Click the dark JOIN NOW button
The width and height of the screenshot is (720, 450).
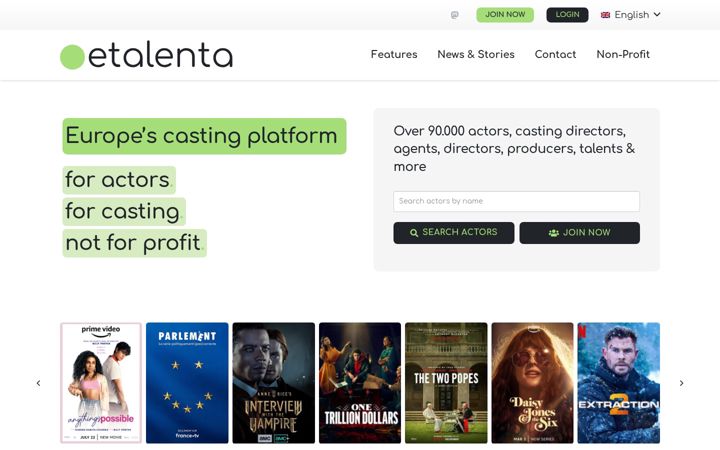click(579, 233)
